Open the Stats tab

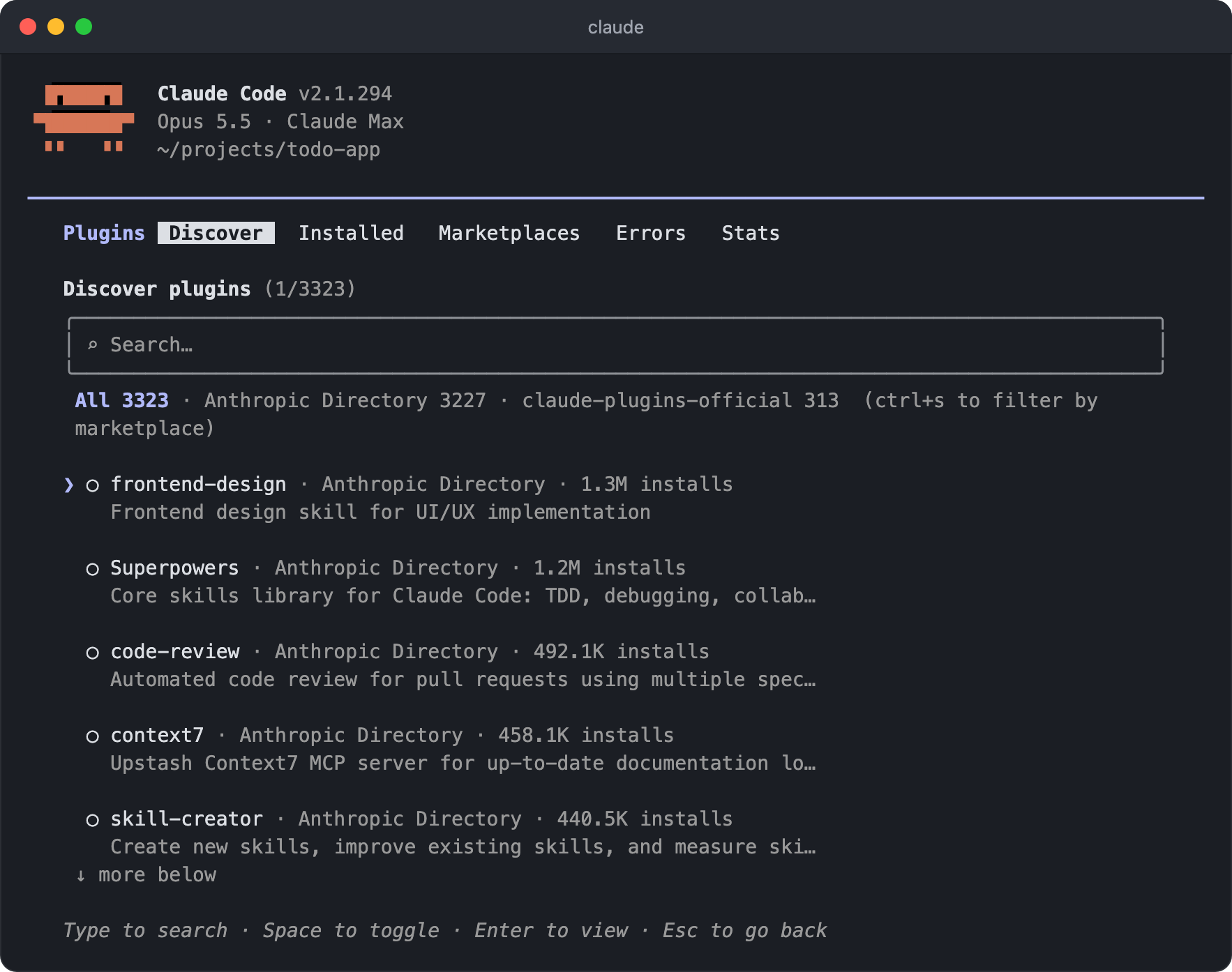pyautogui.click(x=751, y=233)
